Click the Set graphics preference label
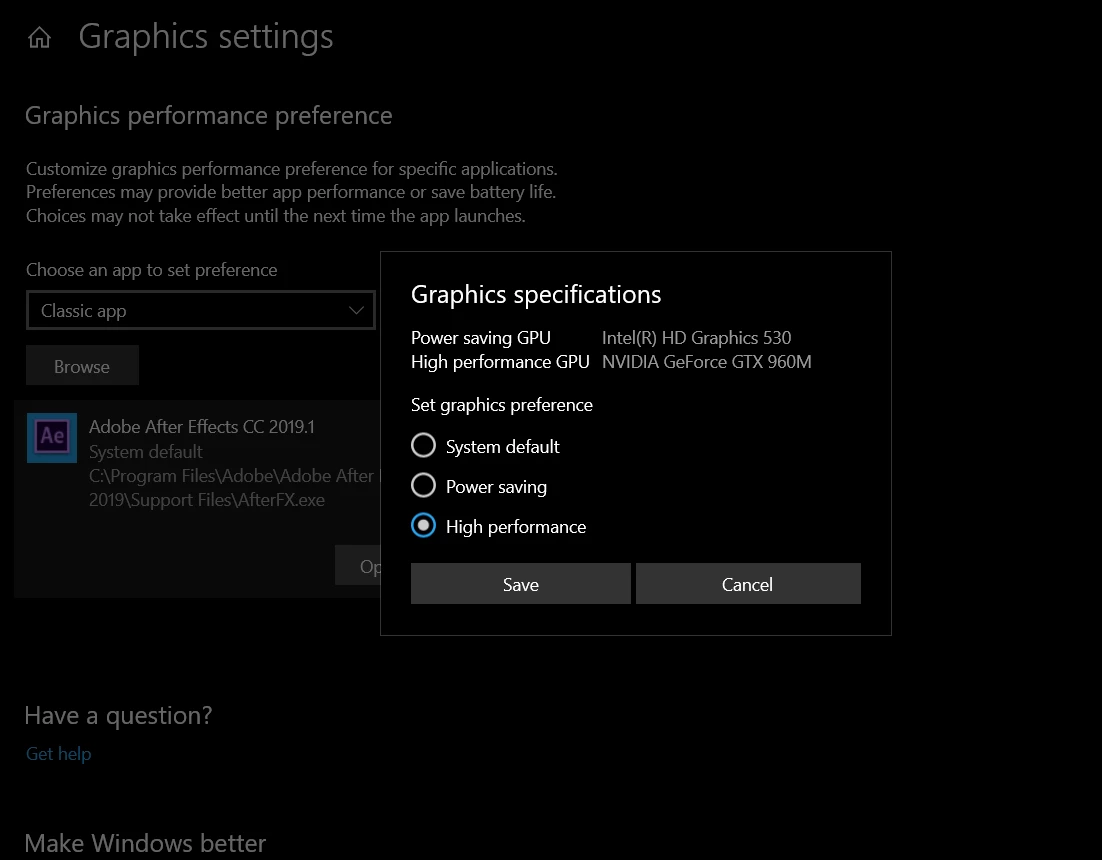Screen dimensions: 1102x860 [502, 405]
